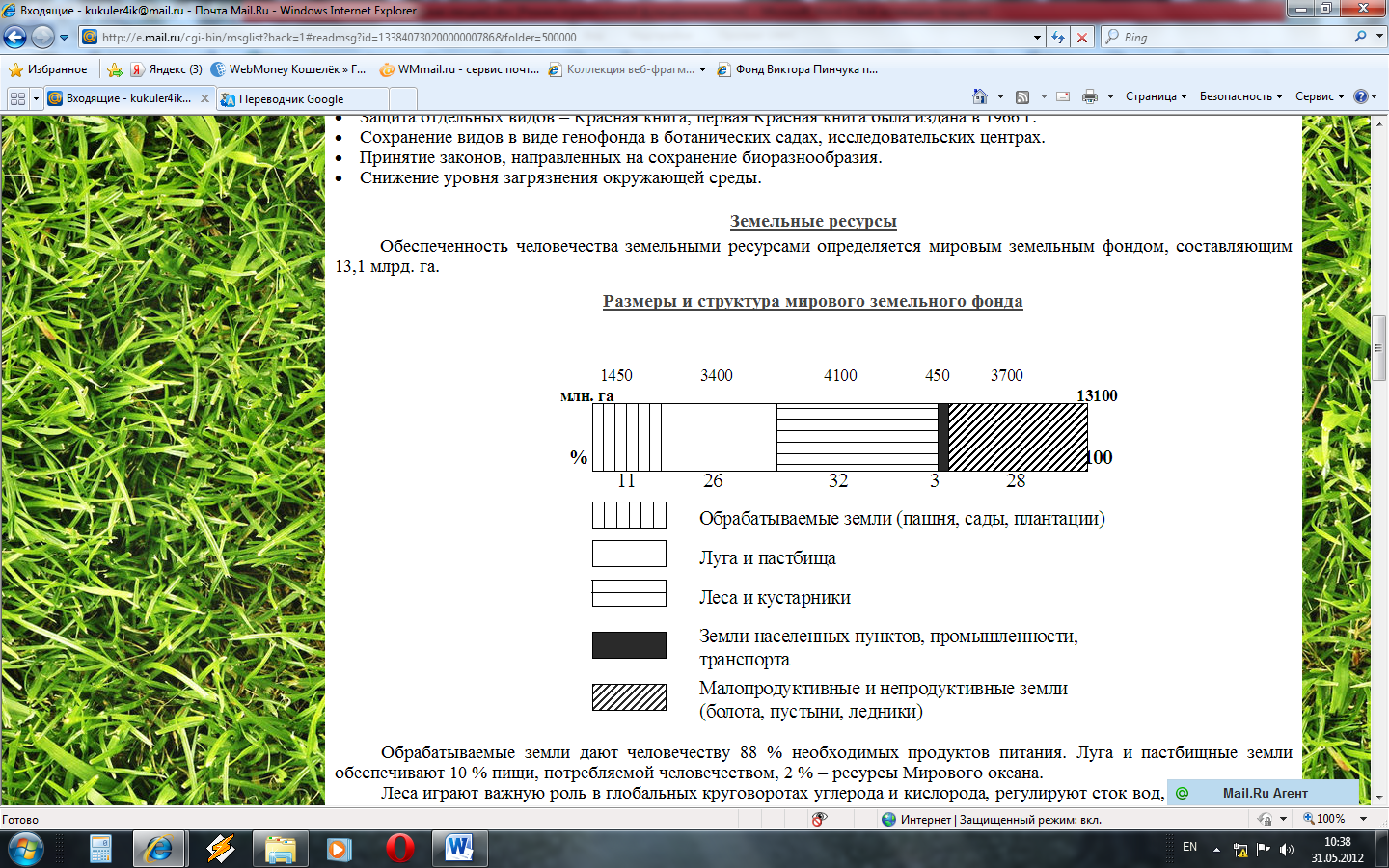Click the red Stop loading icon
The width and height of the screenshot is (1389, 868).
coord(1082,37)
